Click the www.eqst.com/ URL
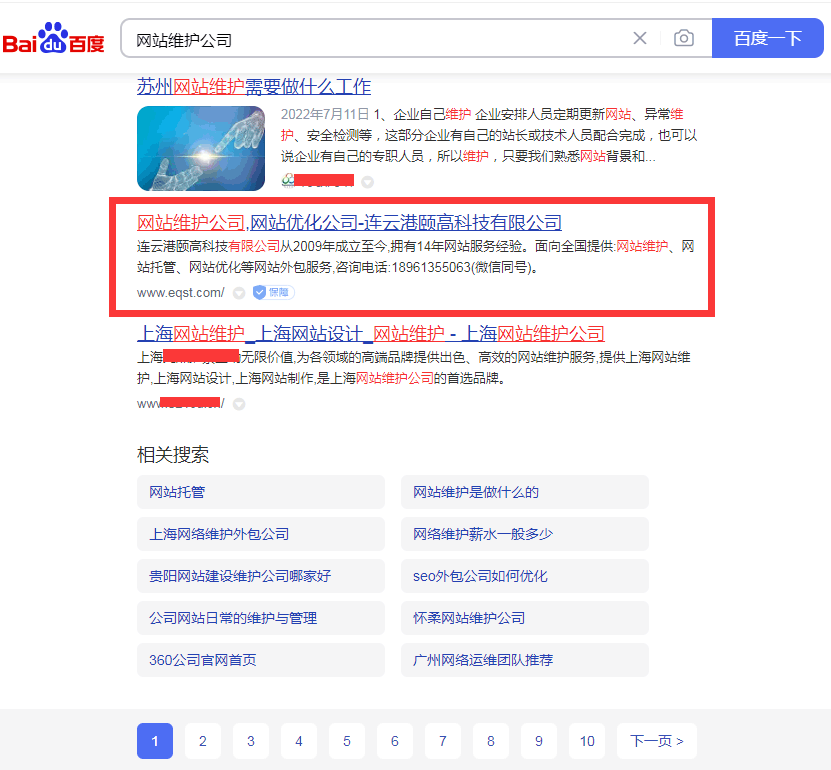 click(x=181, y=293)
